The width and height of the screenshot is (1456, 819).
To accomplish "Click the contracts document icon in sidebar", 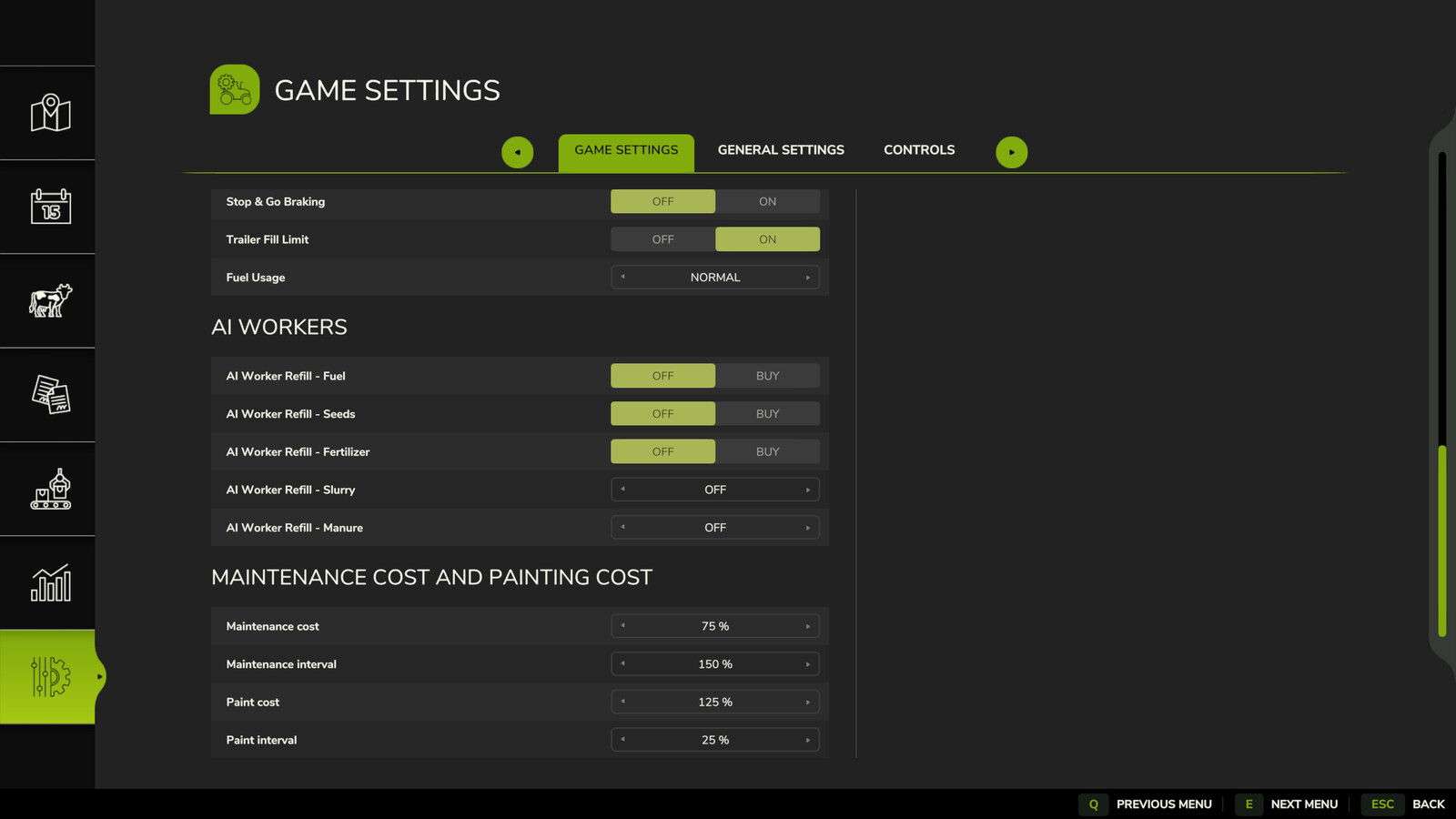I will click(x=47, y=395).
